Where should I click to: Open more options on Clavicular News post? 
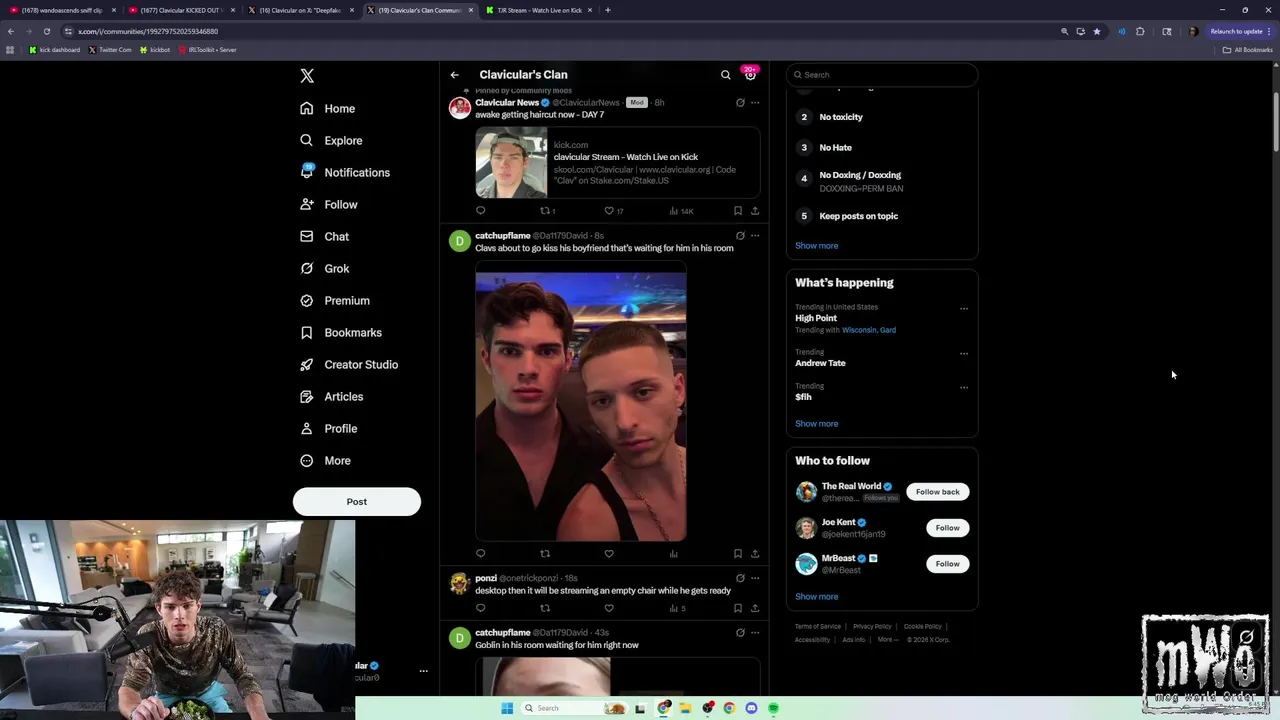click(x=755, y=102)
